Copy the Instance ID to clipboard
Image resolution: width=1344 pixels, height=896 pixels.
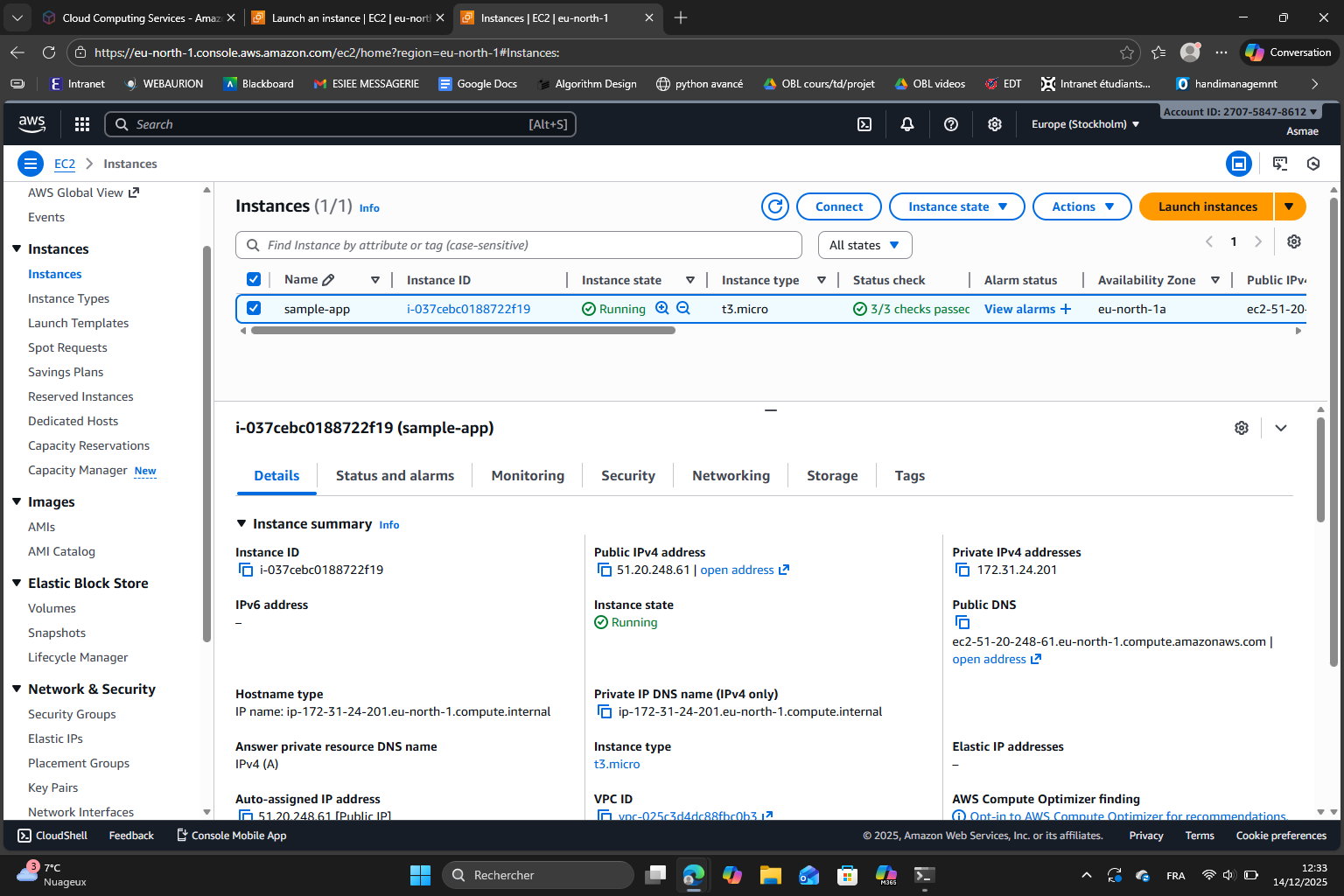coord(246,570)
